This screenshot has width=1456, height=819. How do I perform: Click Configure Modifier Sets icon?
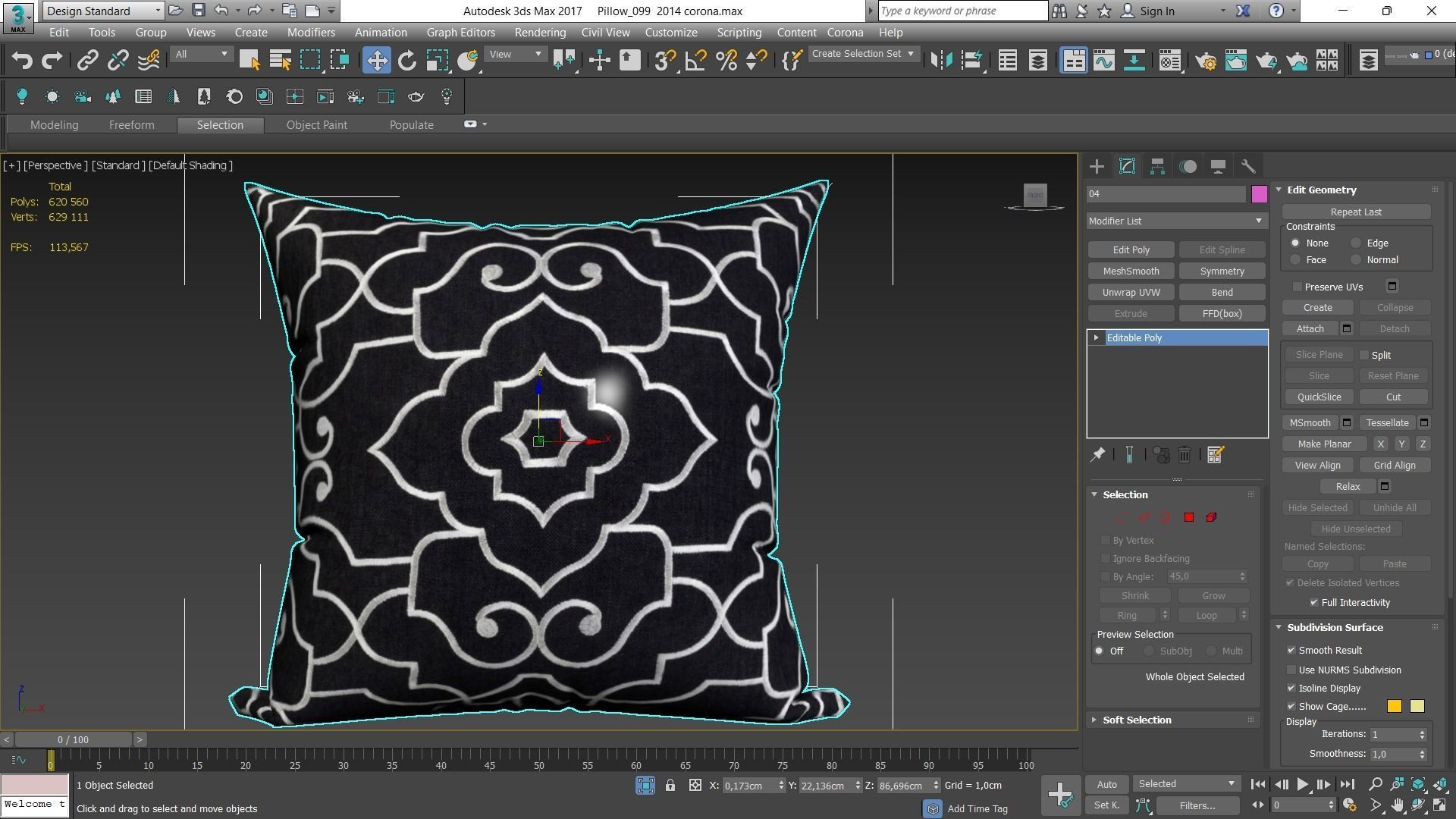pyautogui.click(x=1215, y=455)
